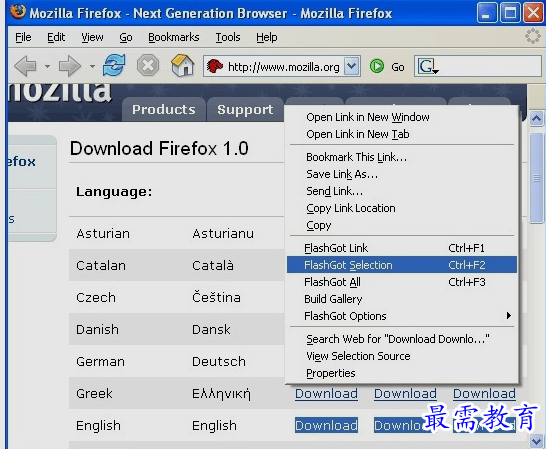Click the 'Čeština' table cell
The image size is (546, 449).
[216, 297]
